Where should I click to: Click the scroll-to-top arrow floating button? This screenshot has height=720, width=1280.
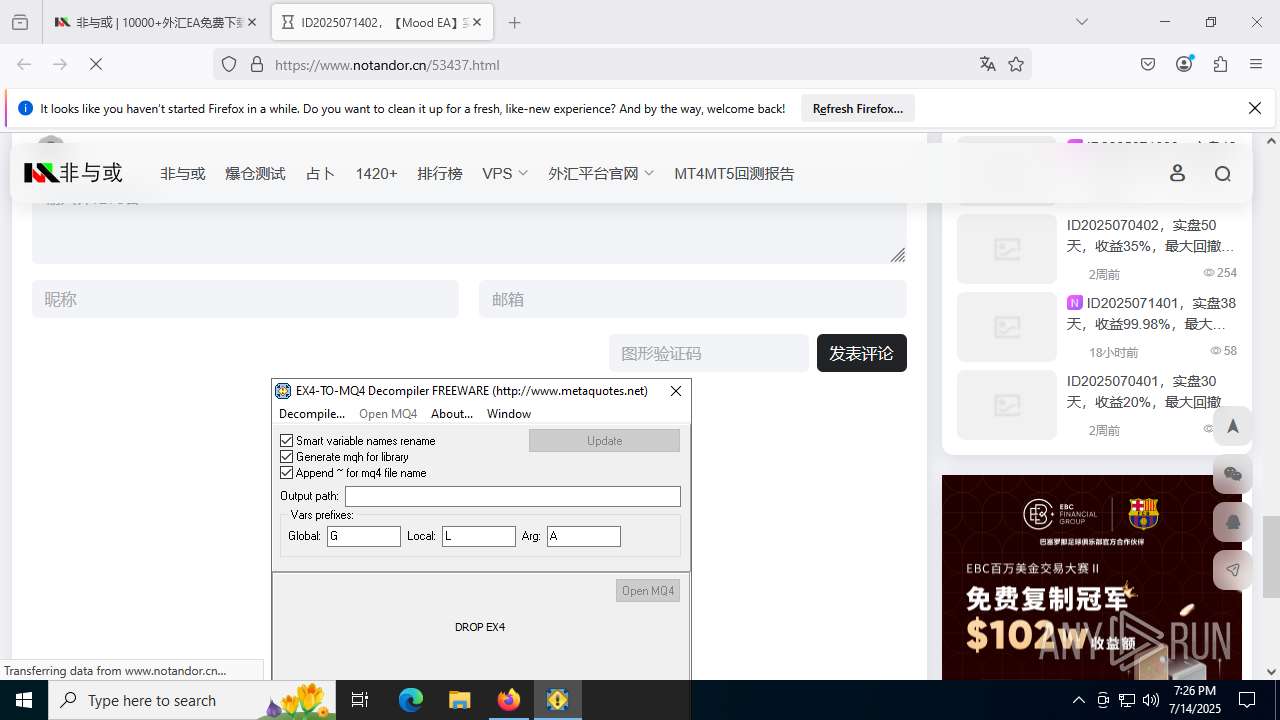(x=1232, y=426)
